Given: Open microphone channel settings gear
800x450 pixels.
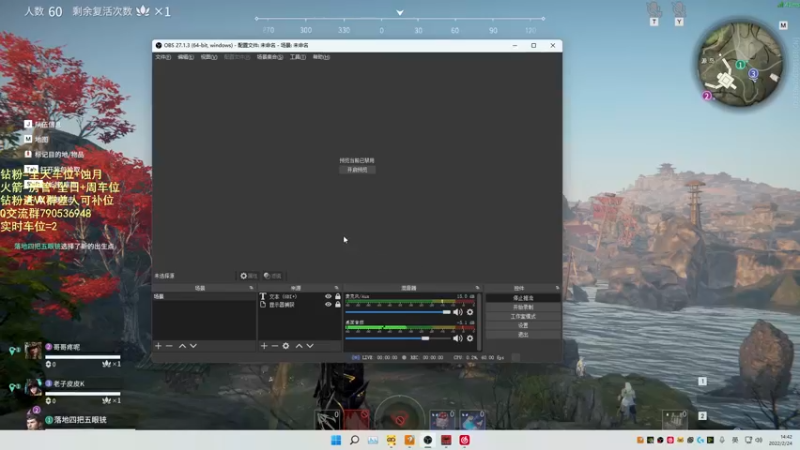Looking at the screenshot, I should click(470, 312).
